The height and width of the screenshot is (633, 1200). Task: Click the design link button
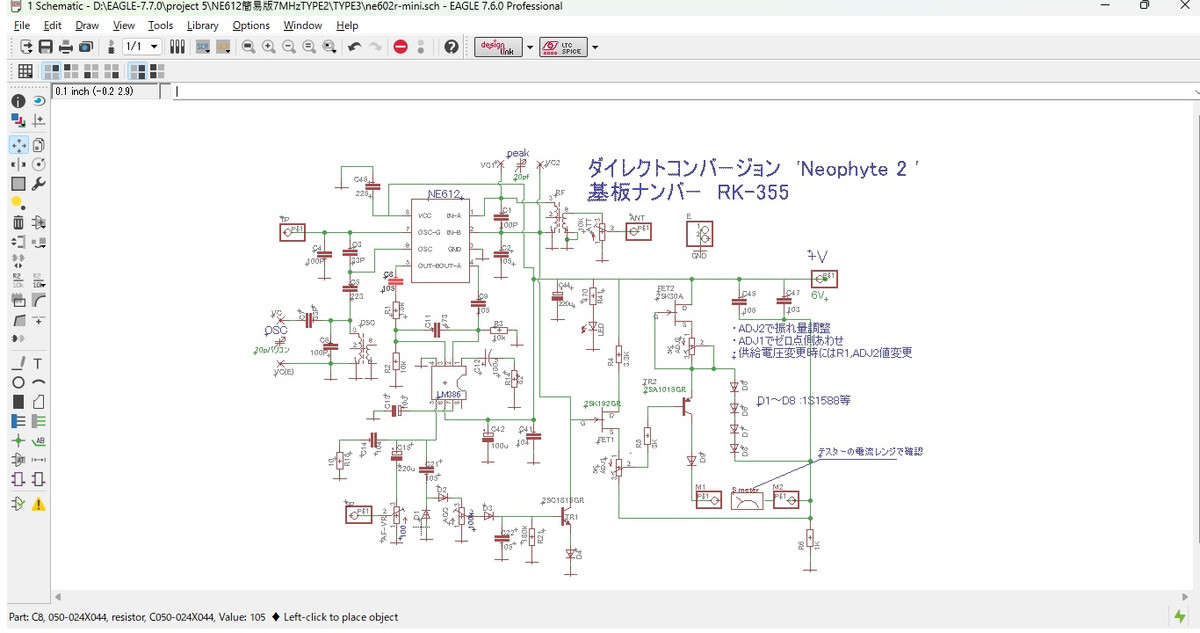499,47
